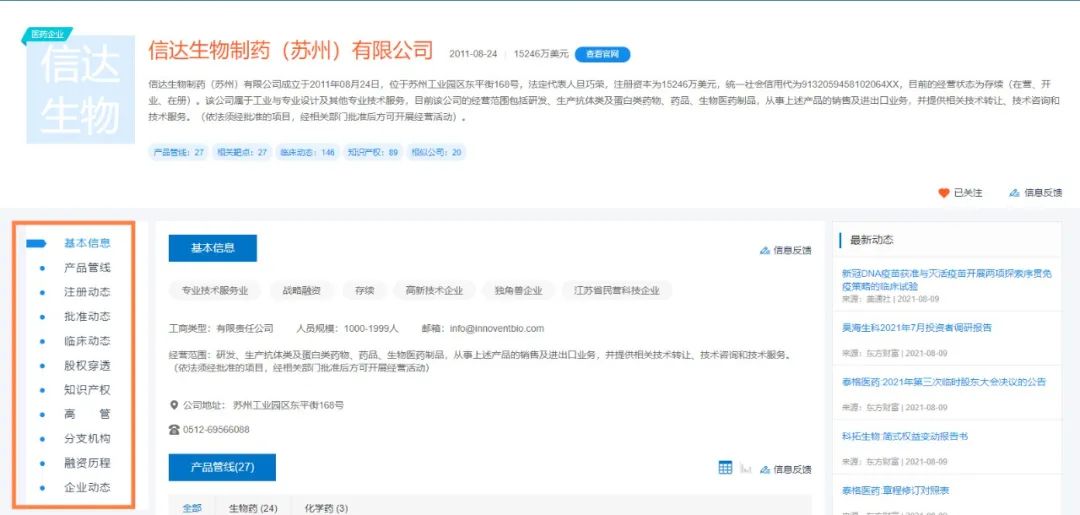Screen dimensions: 1080x515
Task: Switch to the 化学药 (3) tab
Action: coord(326,508)
